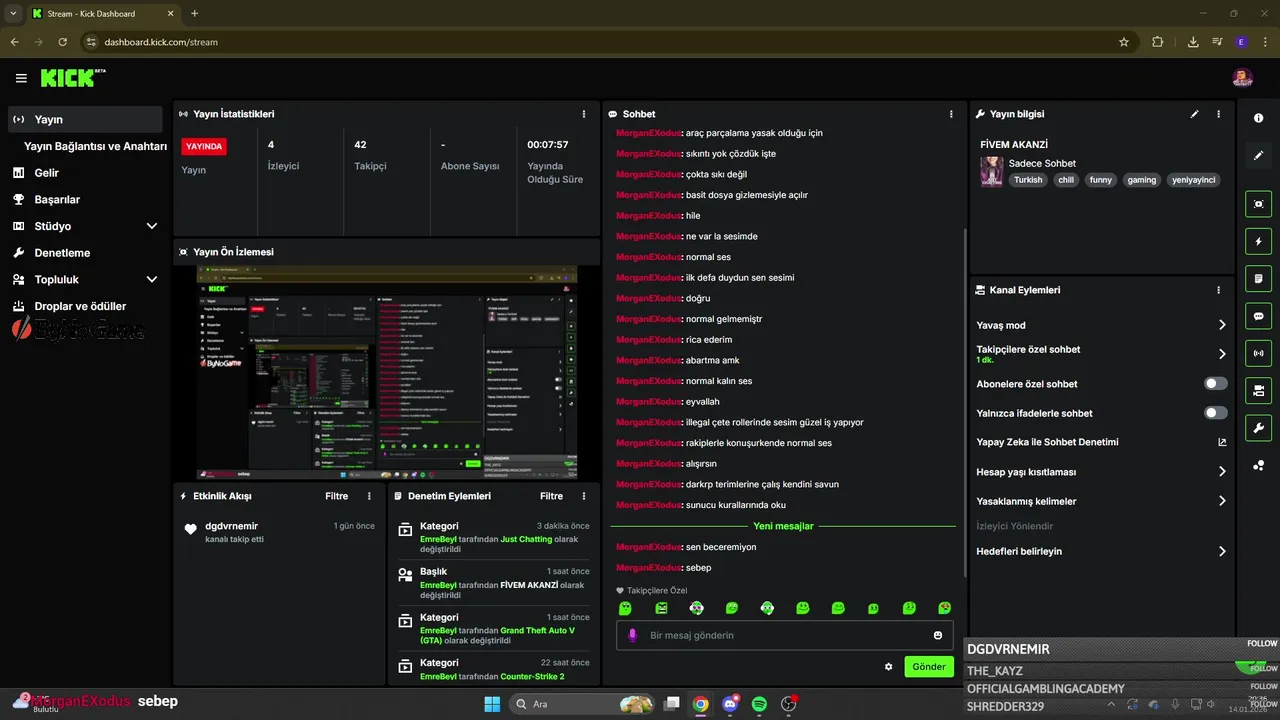This screenshot has height=720, width=1280.
Task: Click the Kick logo
Action: (72, 78)
